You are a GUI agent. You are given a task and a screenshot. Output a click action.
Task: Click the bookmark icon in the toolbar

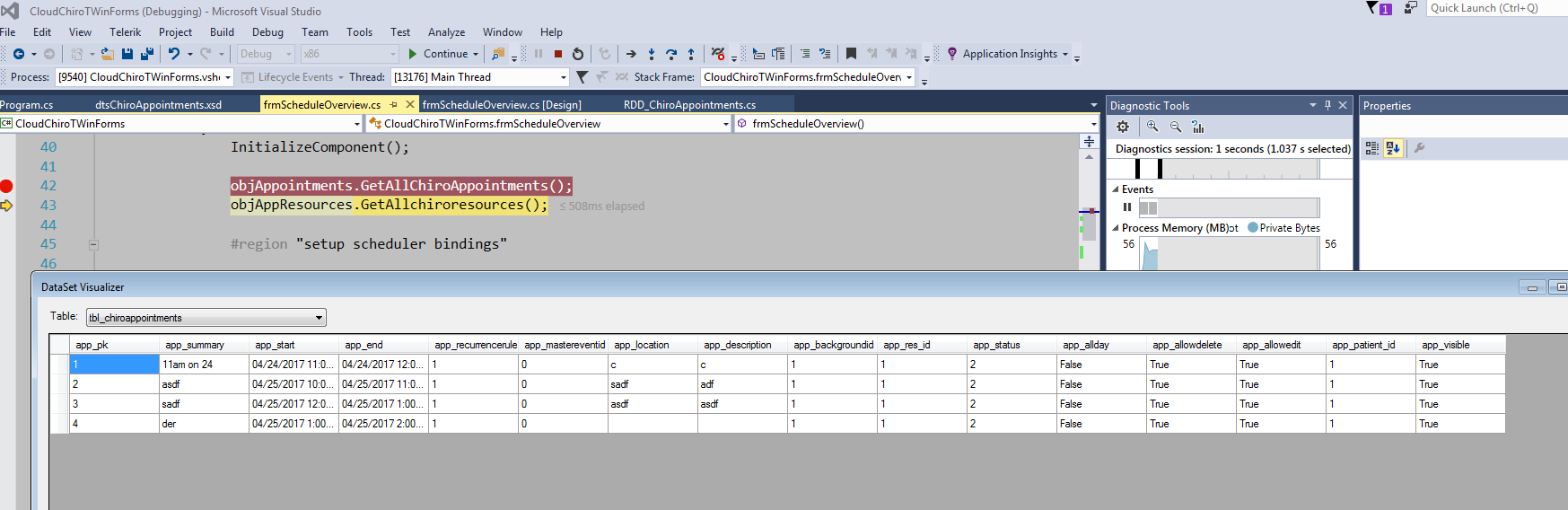pyautogui.click(x=852, y=54)
